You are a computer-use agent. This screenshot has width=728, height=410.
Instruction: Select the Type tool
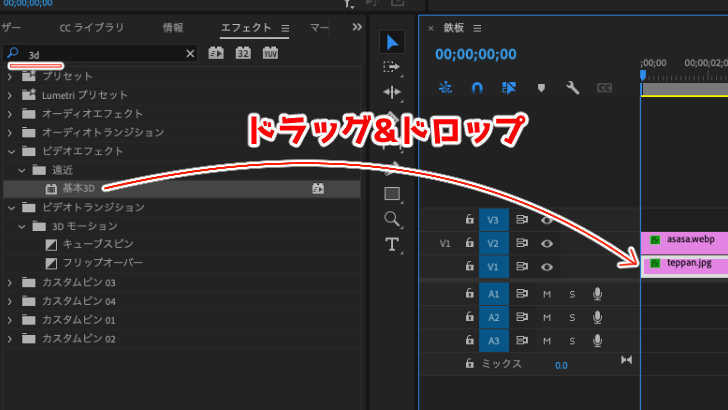click(x=391, y=244)
